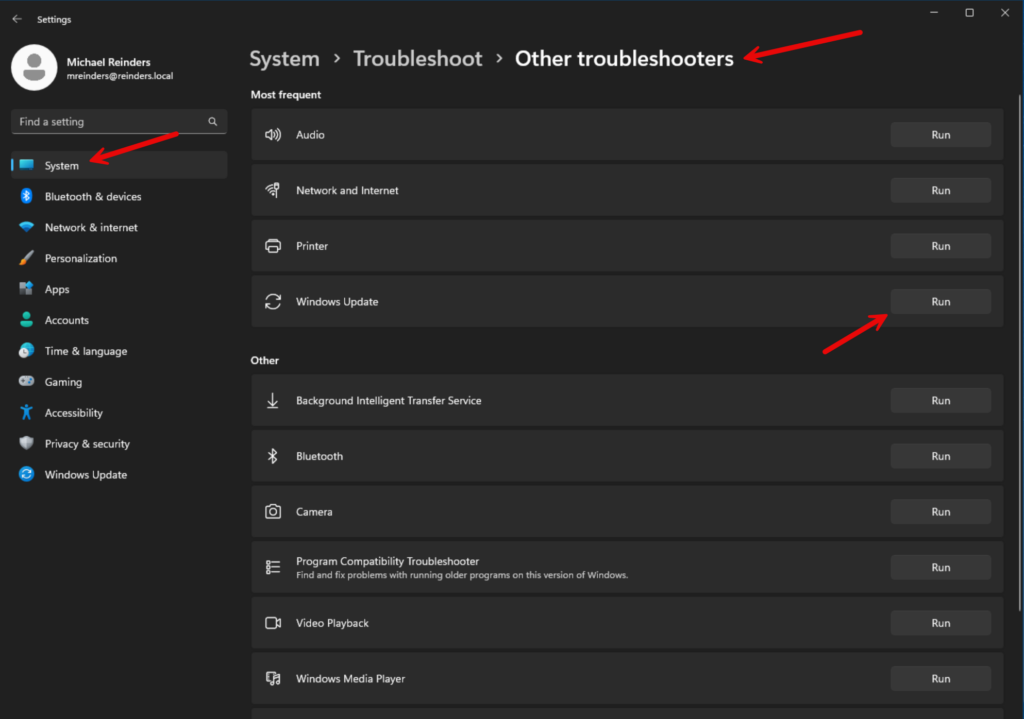The width and height of the screenshot is (1024, 719).
Task: Click the Bluetooth & devices sidebar icon
Action: tap(26, 196)
